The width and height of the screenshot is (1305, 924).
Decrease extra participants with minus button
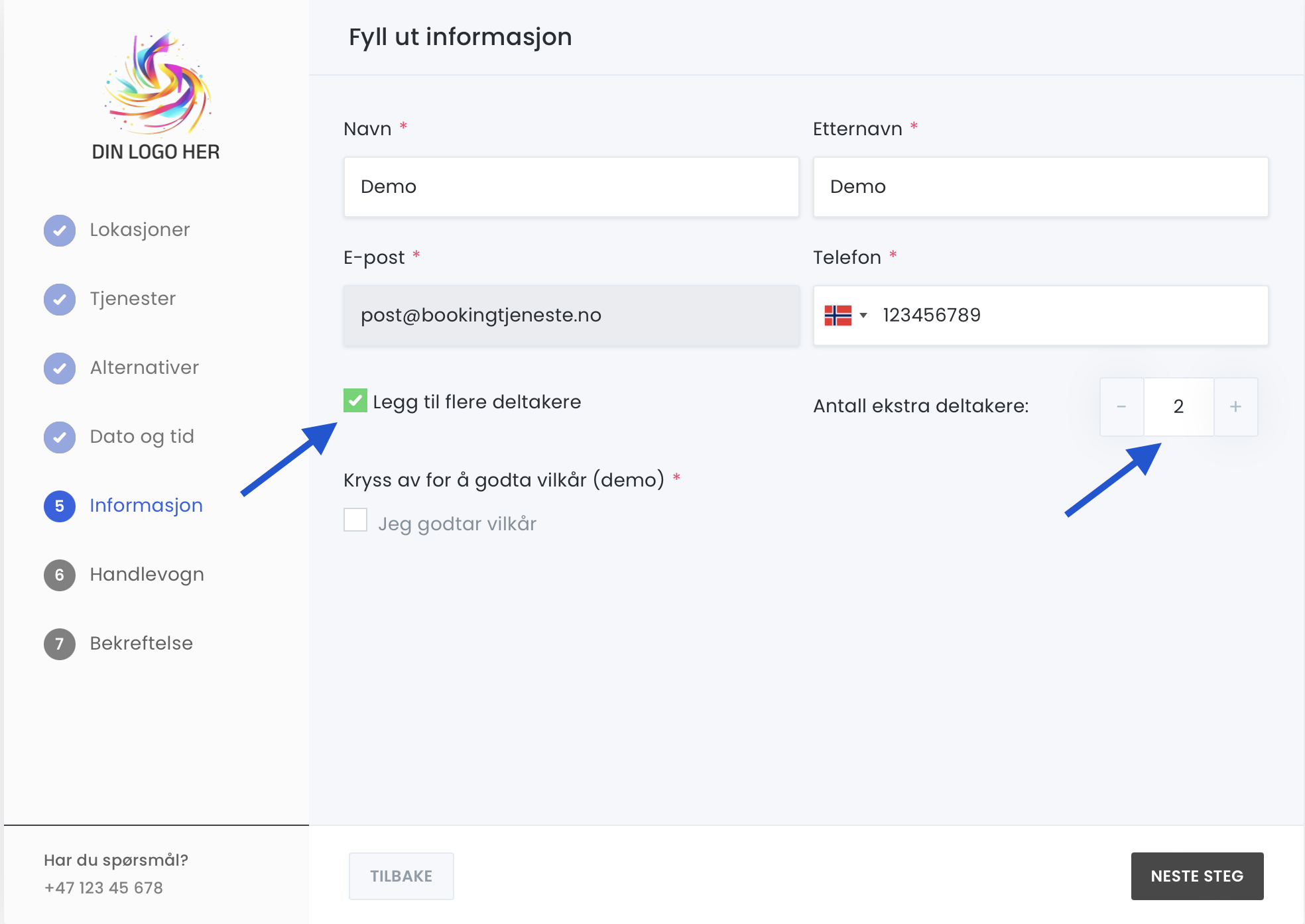1121,407
